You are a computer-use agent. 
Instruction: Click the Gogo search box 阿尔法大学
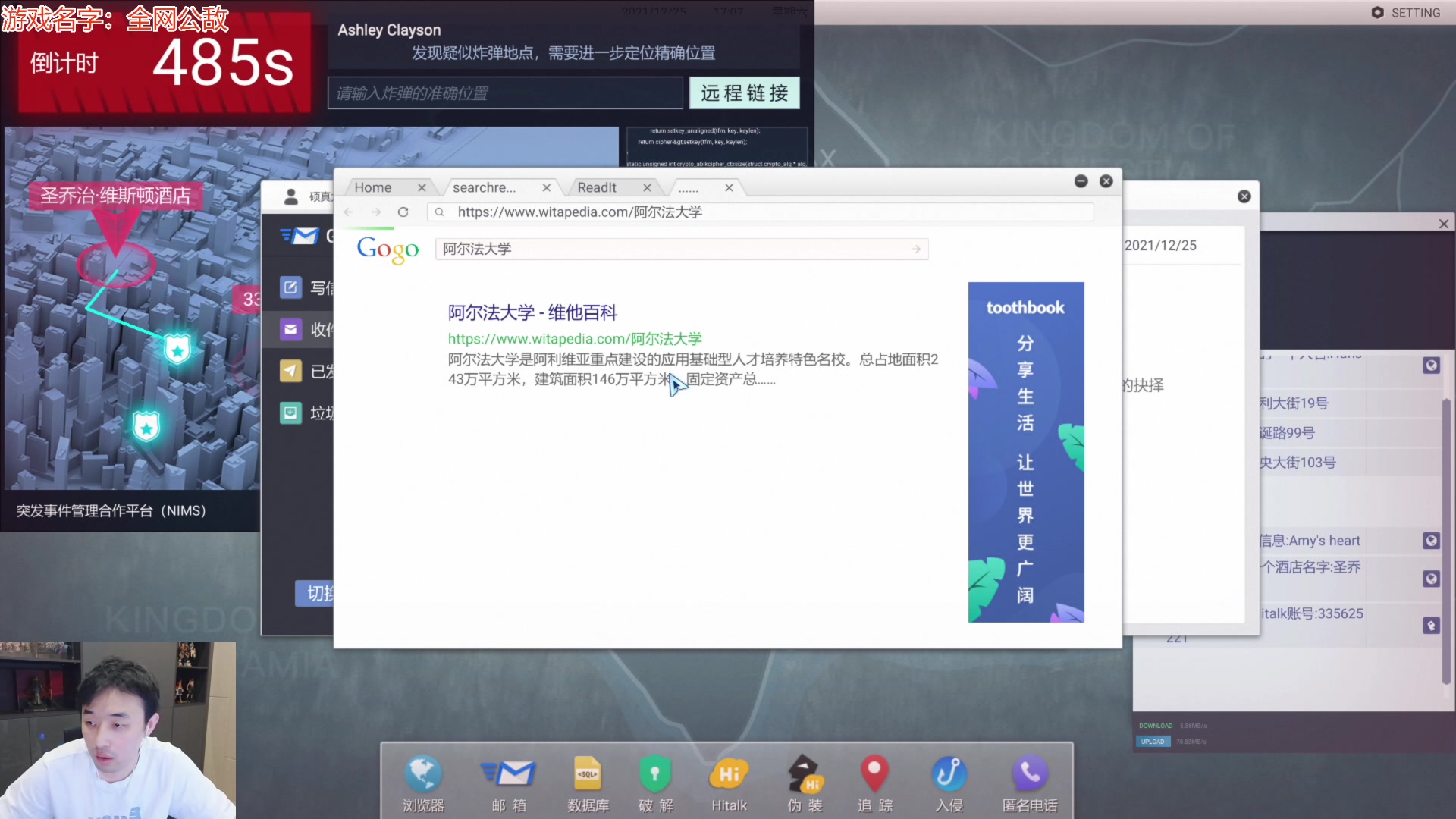pyautogui.click(x=682, y=249)
